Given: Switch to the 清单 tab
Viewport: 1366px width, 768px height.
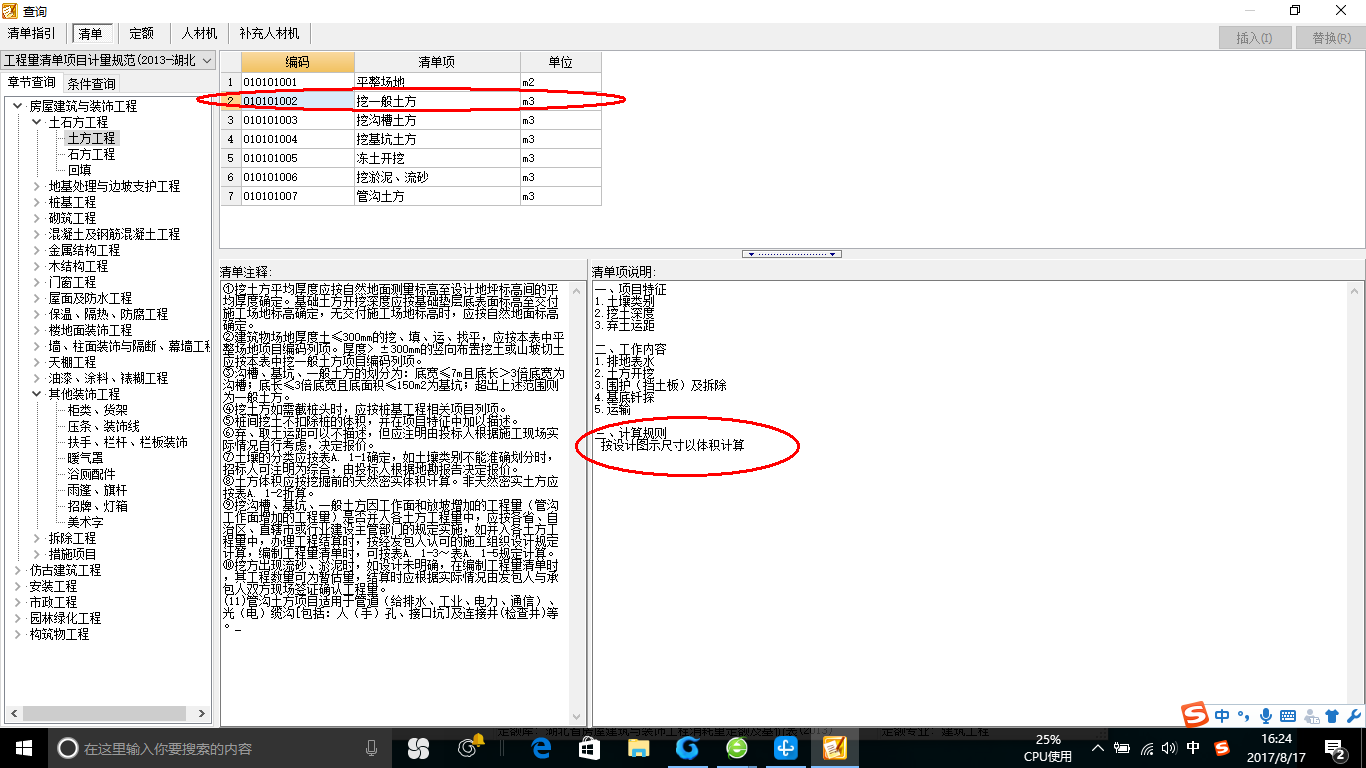Looking at the screenshot, I should (92, 34).
